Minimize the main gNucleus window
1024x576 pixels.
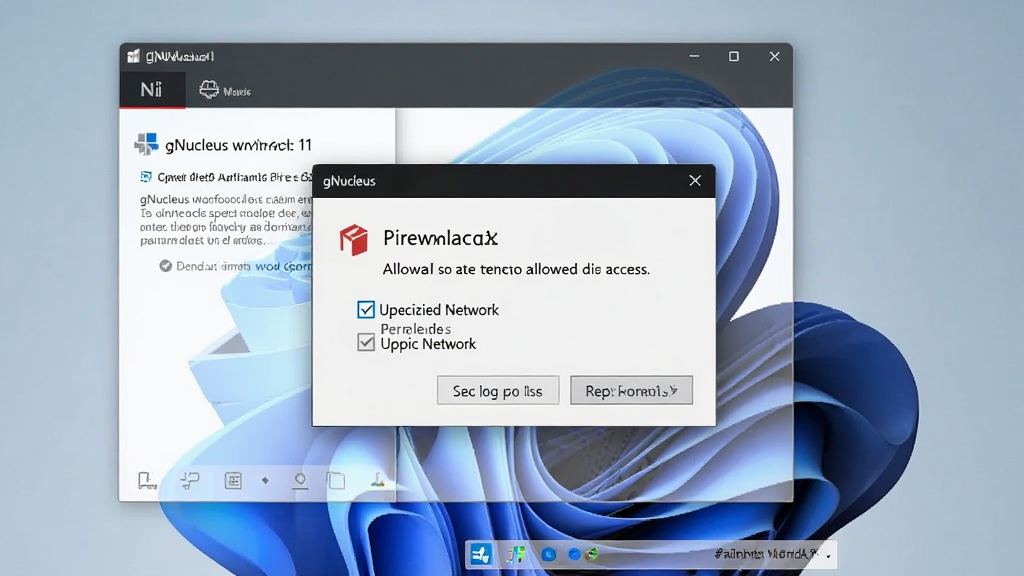click(694, 56)
